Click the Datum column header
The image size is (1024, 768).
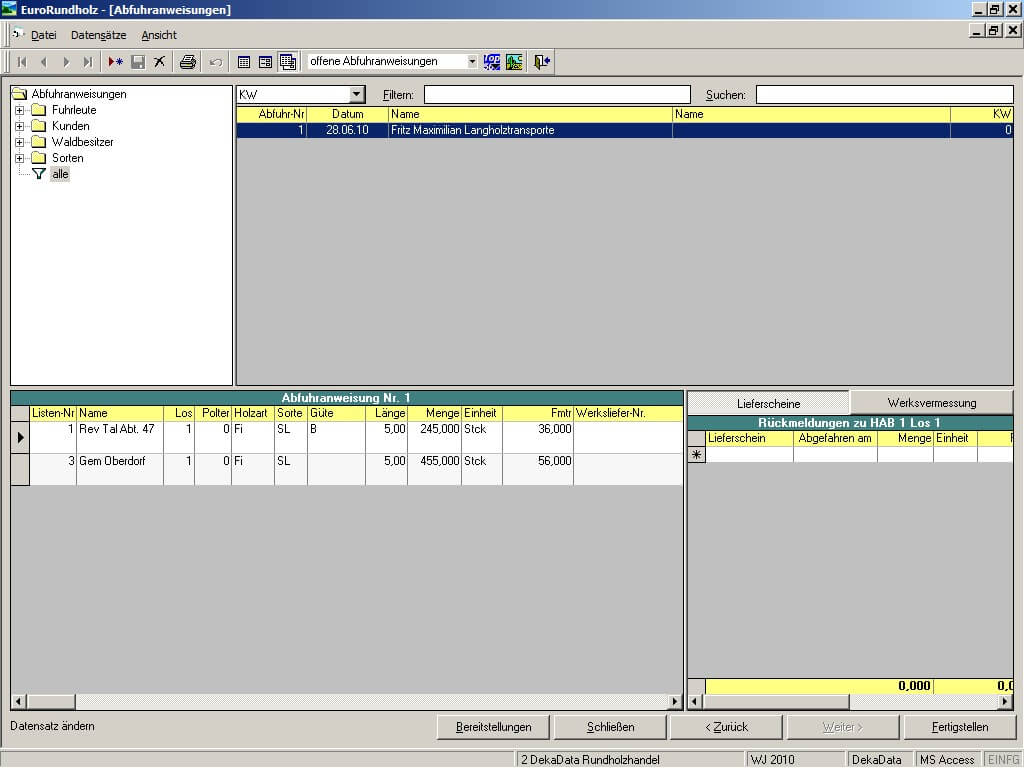coord(347,114)
